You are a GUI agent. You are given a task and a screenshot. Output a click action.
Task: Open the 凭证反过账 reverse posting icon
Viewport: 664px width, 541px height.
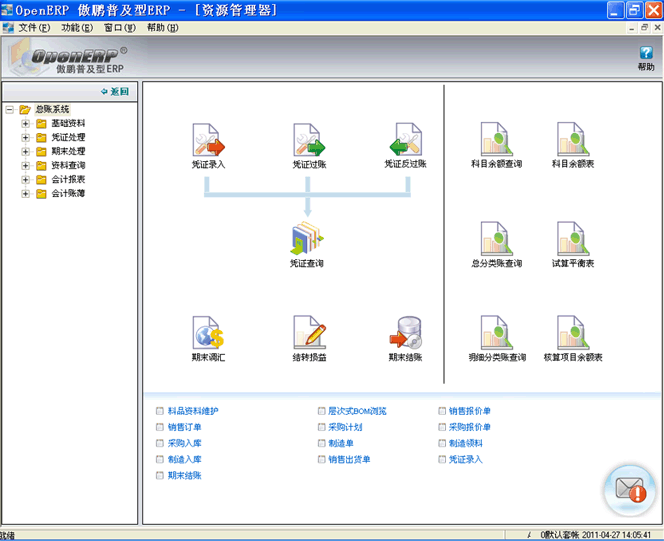tap(406, 140)
